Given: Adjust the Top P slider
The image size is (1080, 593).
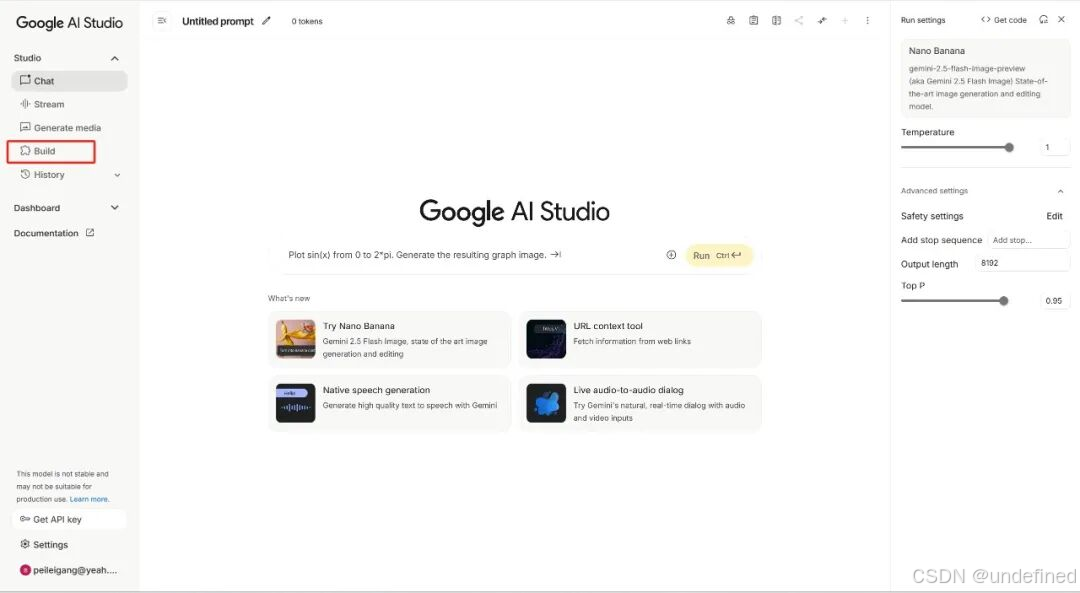Looking at the screenshot, I should point(955,301).
